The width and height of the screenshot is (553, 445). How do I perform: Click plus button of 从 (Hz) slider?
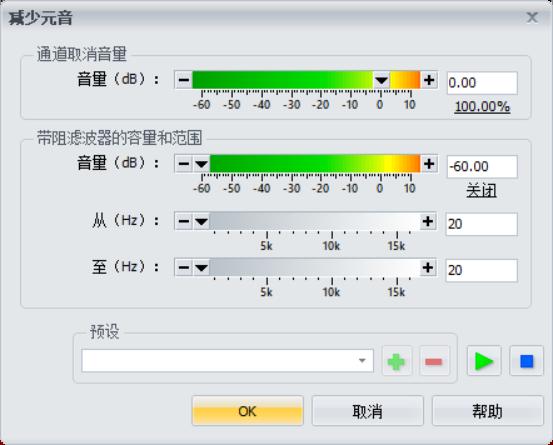click(x=428, y=221)
